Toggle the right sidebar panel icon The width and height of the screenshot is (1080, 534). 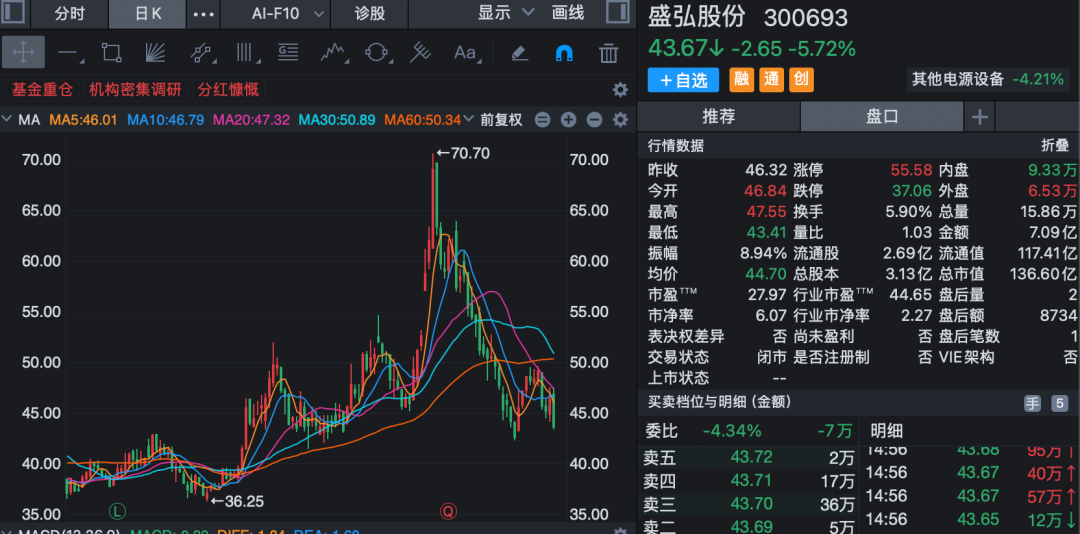pyautogui.click(x=617, y=12)
